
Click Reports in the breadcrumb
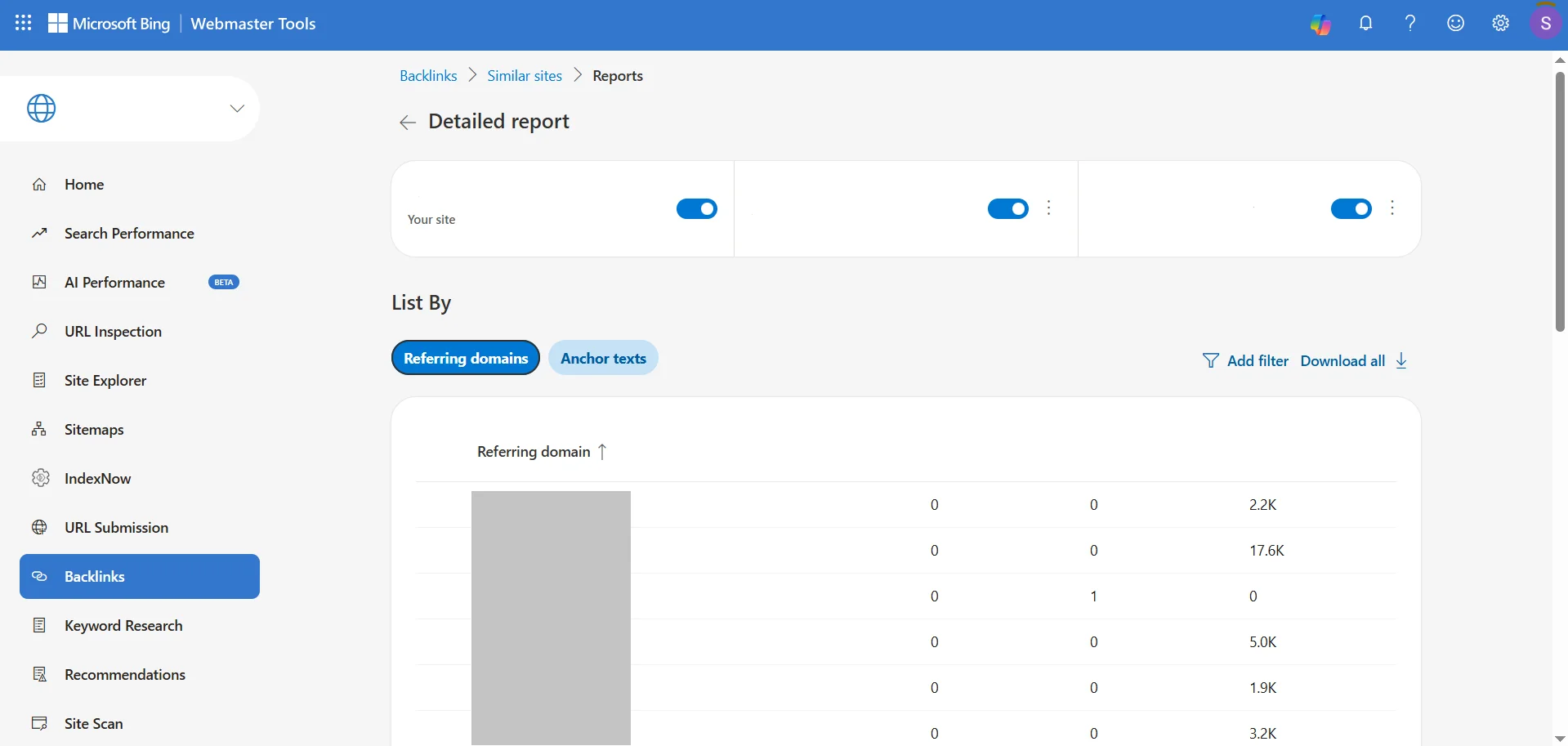pos(618,76)
